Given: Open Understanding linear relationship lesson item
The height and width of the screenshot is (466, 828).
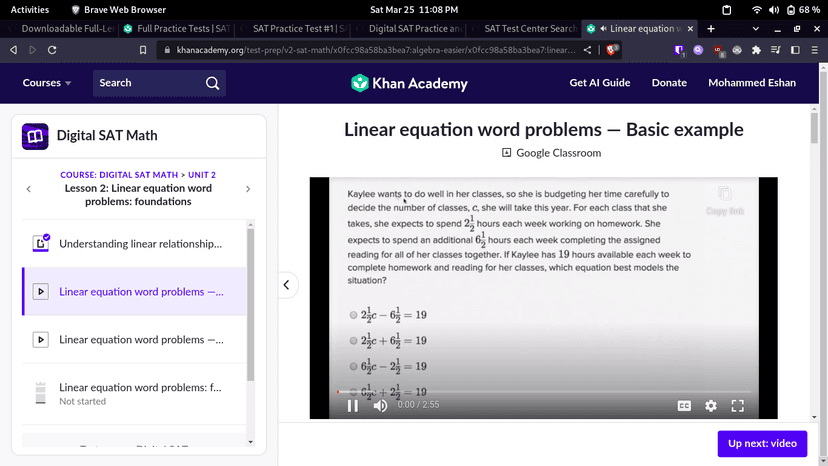Looking at the screenshot, I should click(x=134, y=244).
